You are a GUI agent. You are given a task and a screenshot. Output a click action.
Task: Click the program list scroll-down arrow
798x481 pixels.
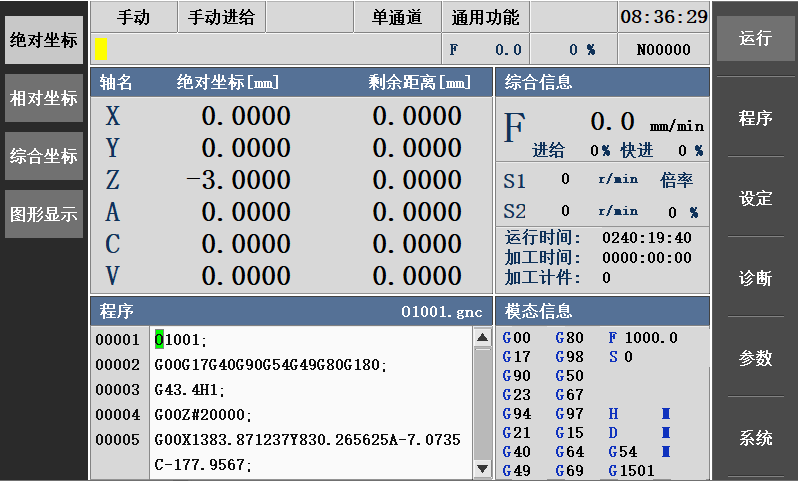482,468
